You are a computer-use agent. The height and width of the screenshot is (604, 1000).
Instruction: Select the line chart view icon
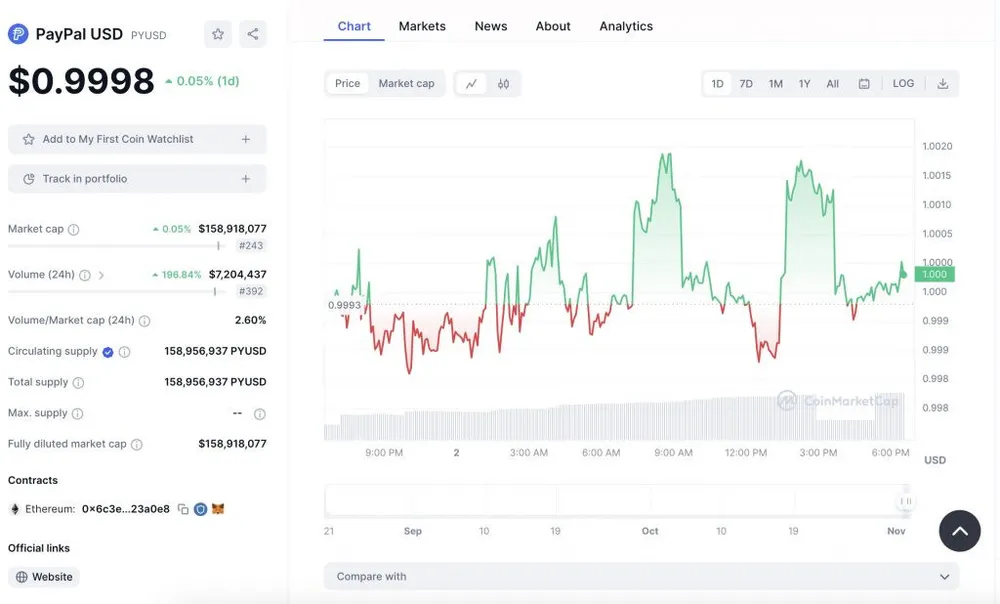click(x=471, y=84)
